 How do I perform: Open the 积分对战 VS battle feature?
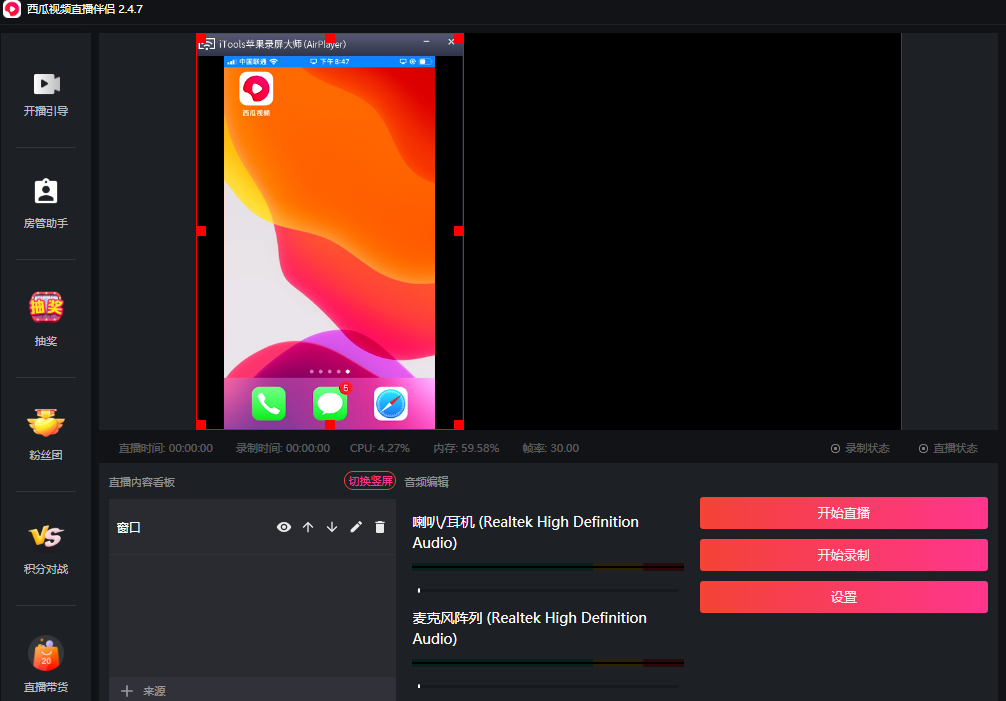pyautogui.click(x=46, y=550)
